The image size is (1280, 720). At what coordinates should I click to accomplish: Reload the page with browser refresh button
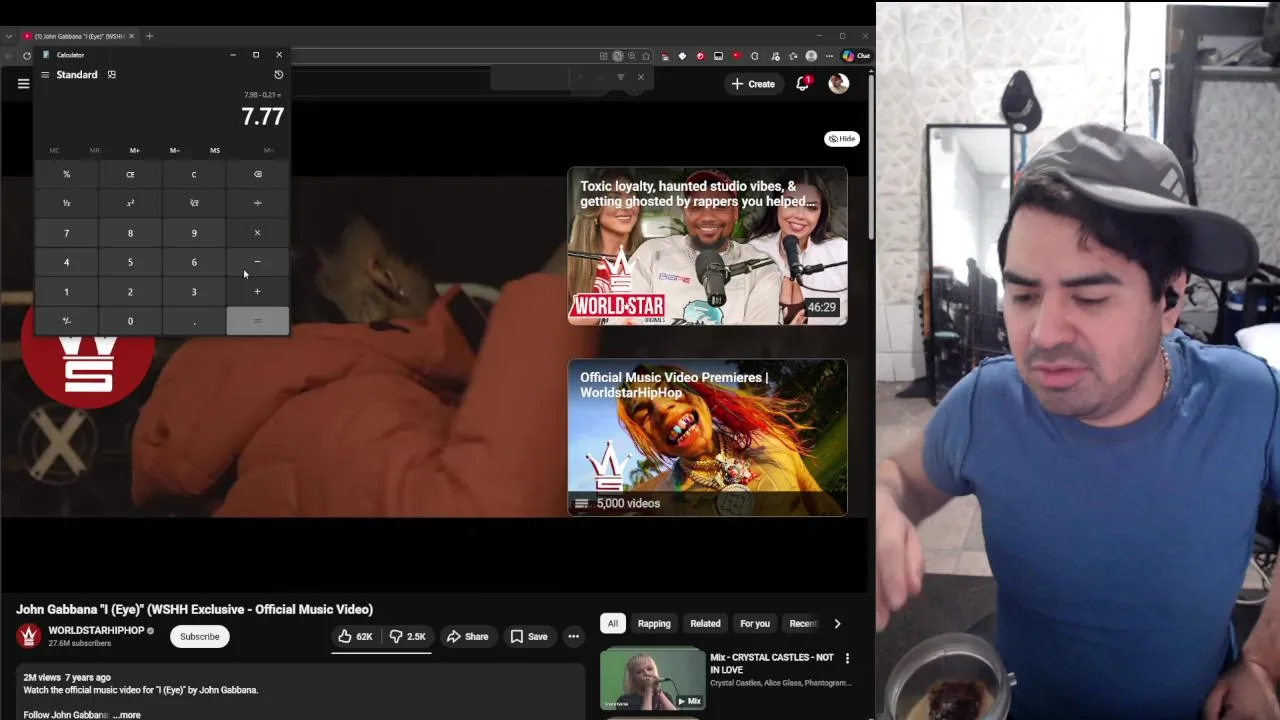tap(27, 56)
